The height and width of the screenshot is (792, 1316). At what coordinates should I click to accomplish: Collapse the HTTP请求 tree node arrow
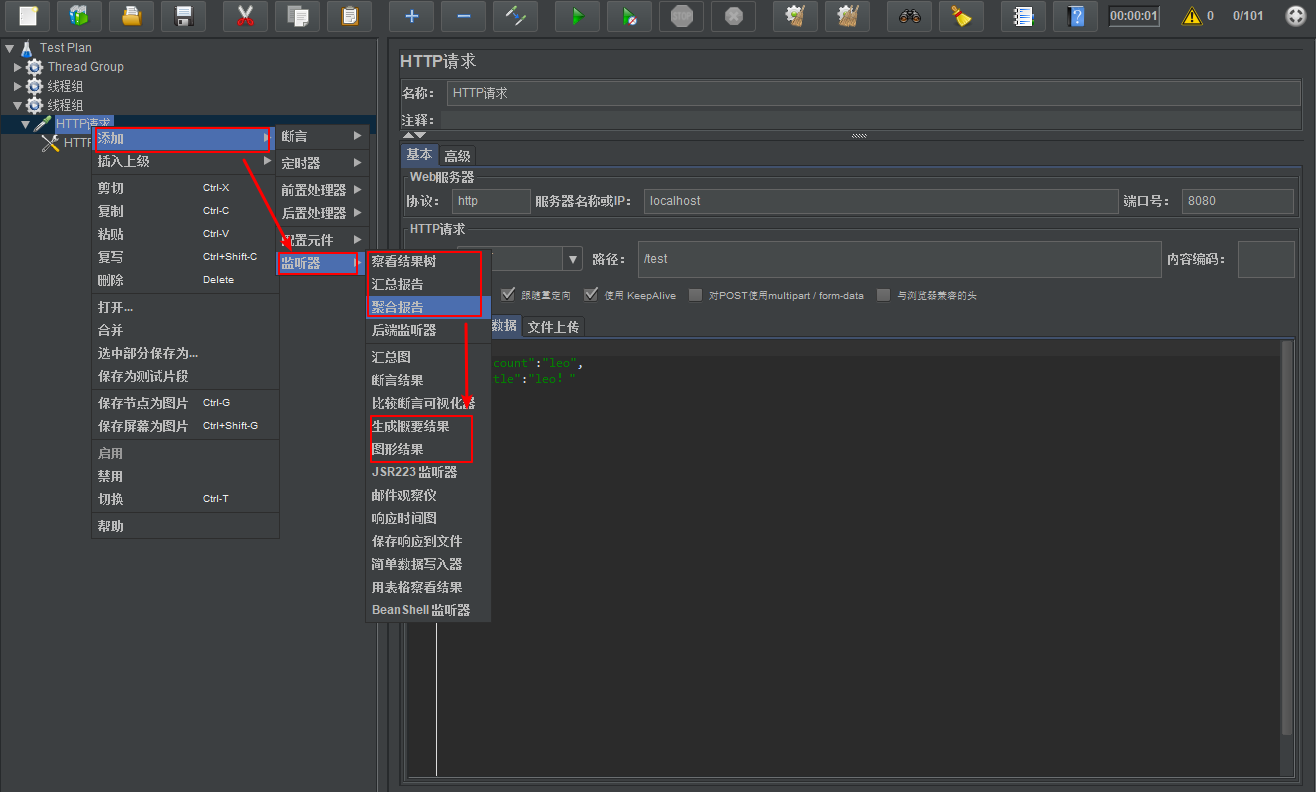click(26, 124)
